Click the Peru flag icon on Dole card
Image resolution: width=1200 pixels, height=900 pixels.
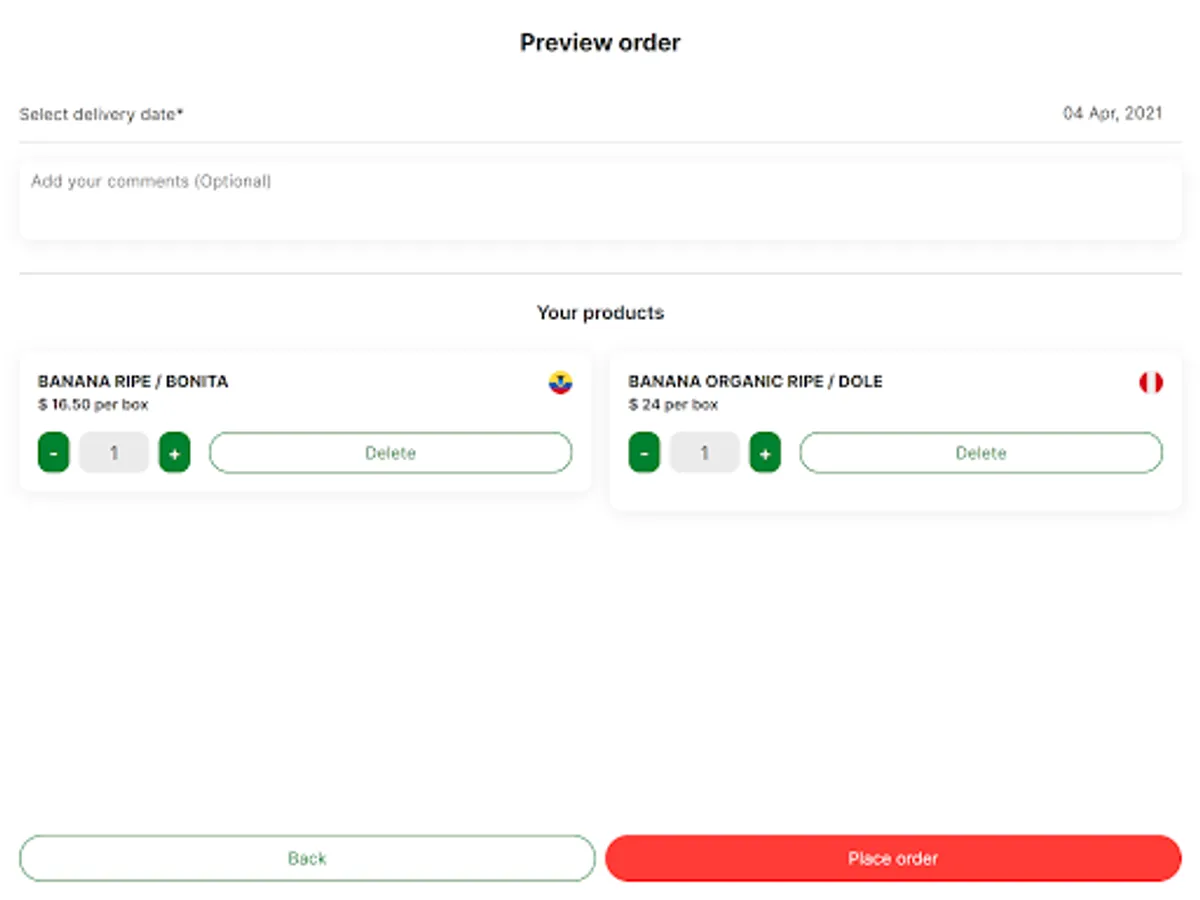point(1151,382)
